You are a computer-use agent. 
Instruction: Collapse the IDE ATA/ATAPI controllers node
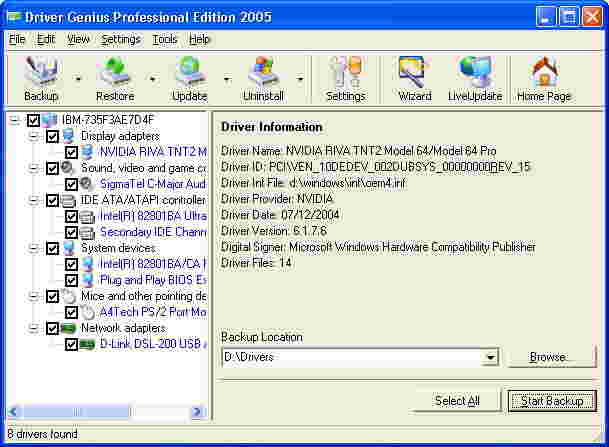point(34,200)
